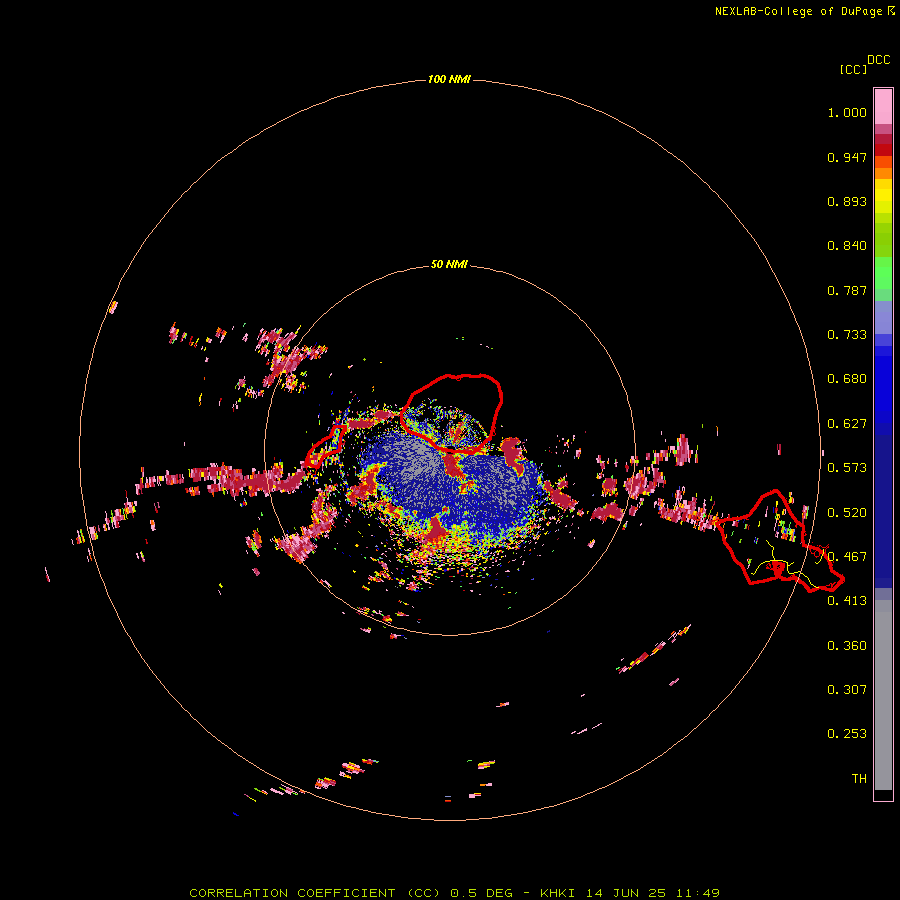
Task: Click the 0.893 legend value
Action: point(847,201)
